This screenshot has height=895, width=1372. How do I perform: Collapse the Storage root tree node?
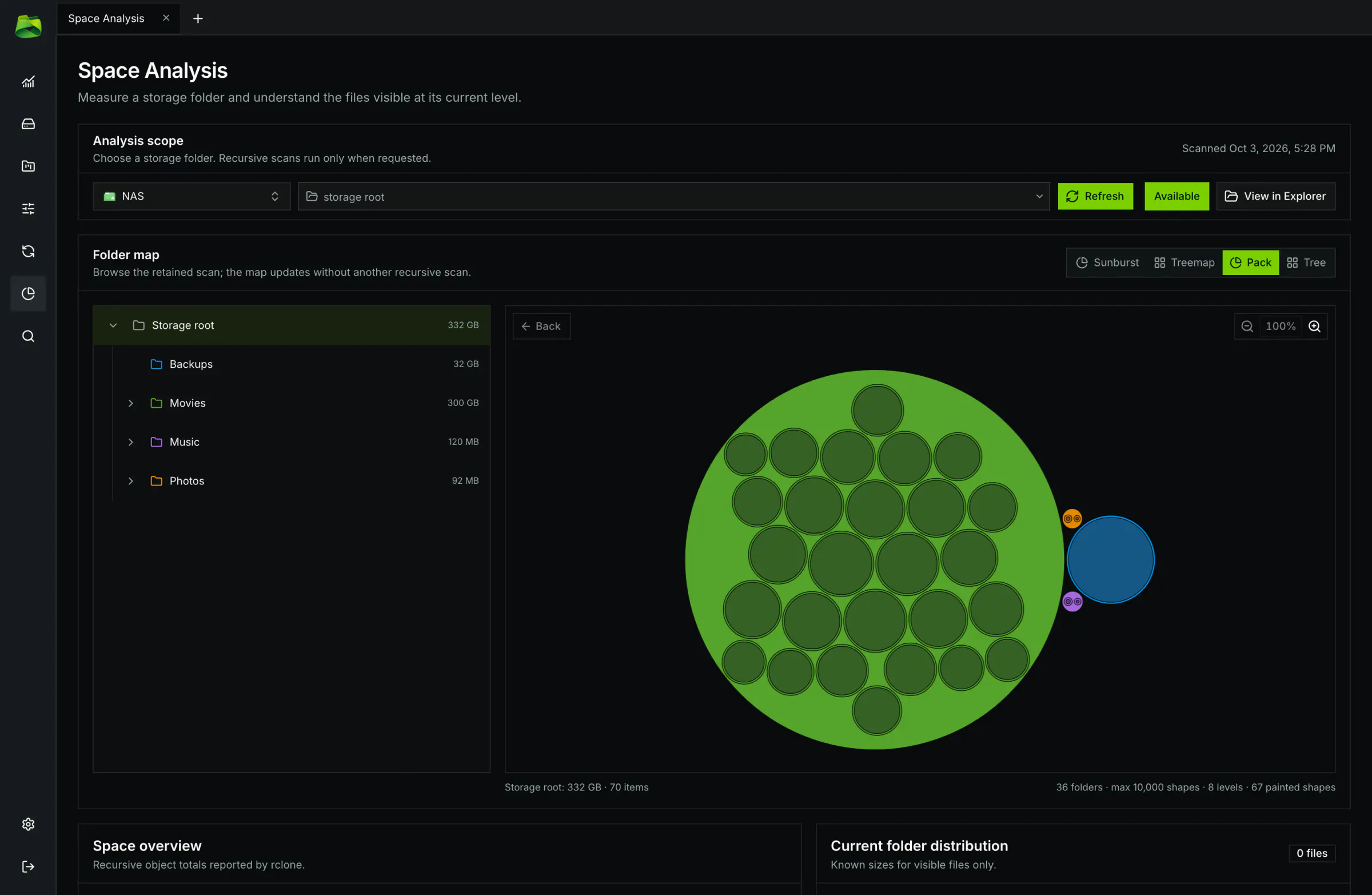pyautogui.click(x=113, y=325)
